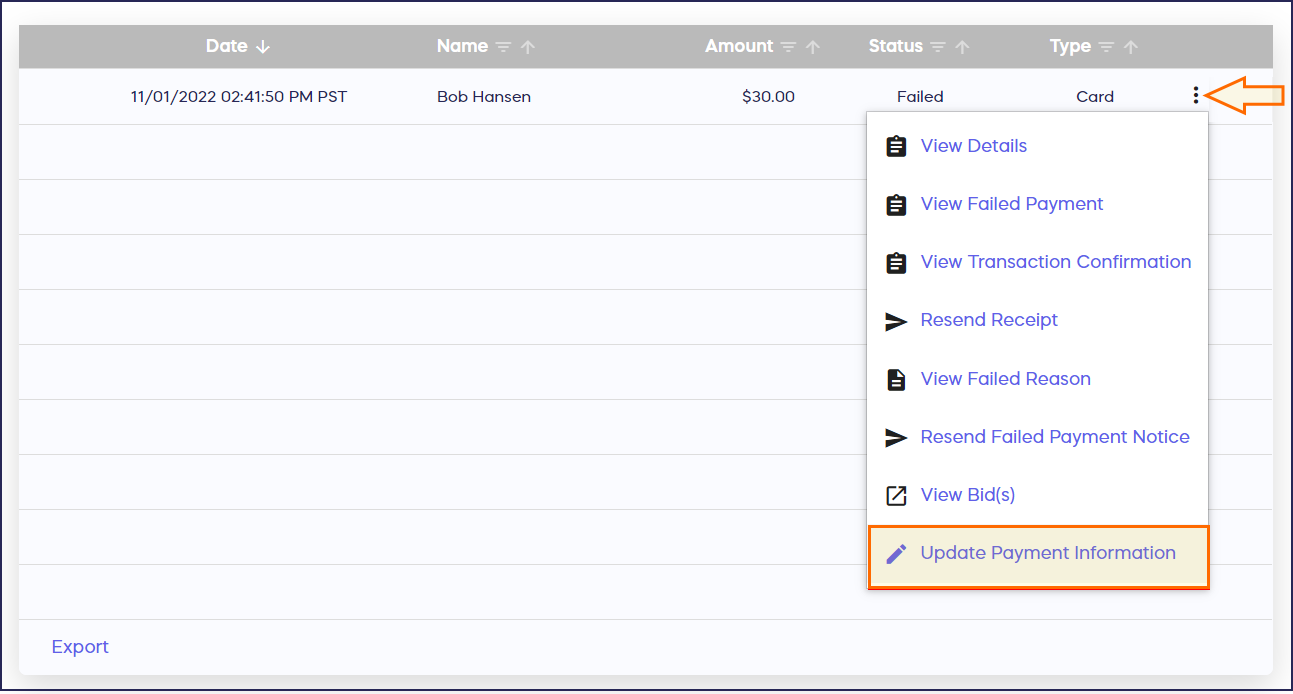Click the Type column header label
This screenshot has width=1293, height=694.
1070,46
